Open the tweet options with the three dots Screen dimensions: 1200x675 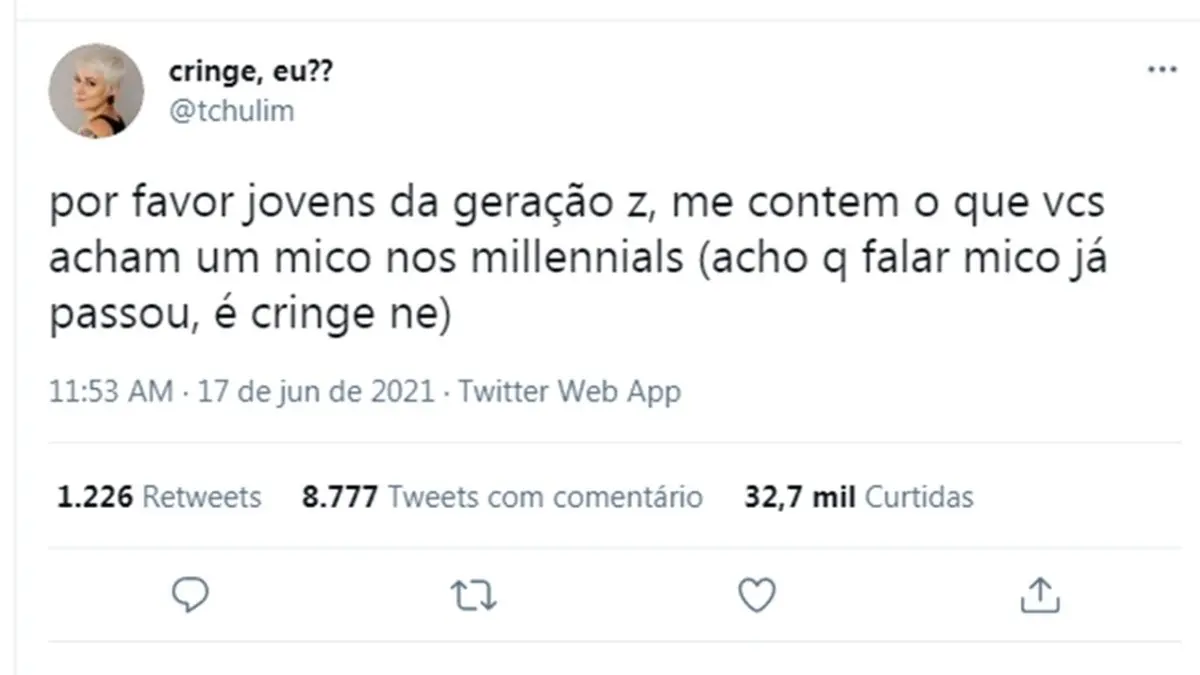click(1162, 68)
